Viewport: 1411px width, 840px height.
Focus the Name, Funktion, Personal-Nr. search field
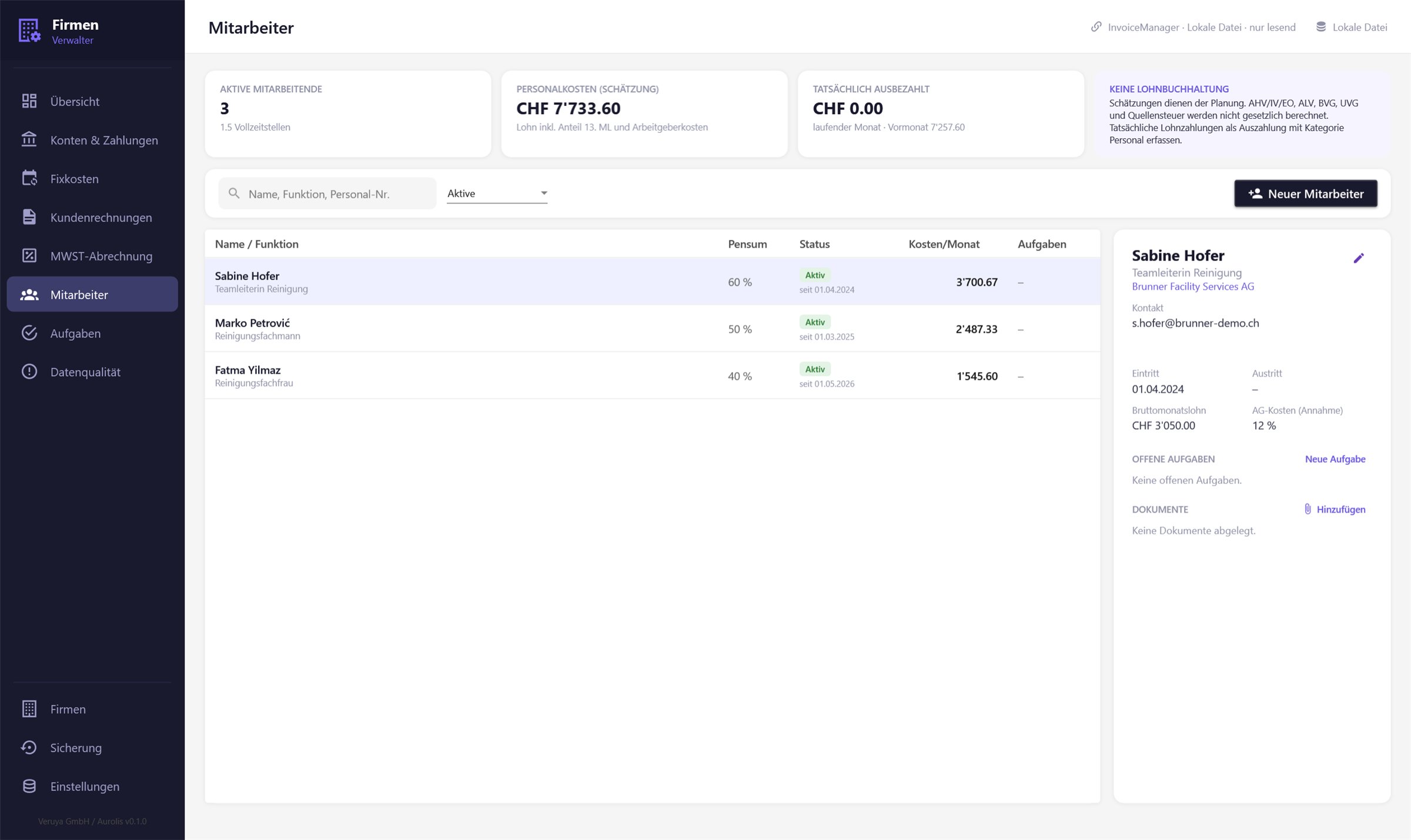(327, 193)
